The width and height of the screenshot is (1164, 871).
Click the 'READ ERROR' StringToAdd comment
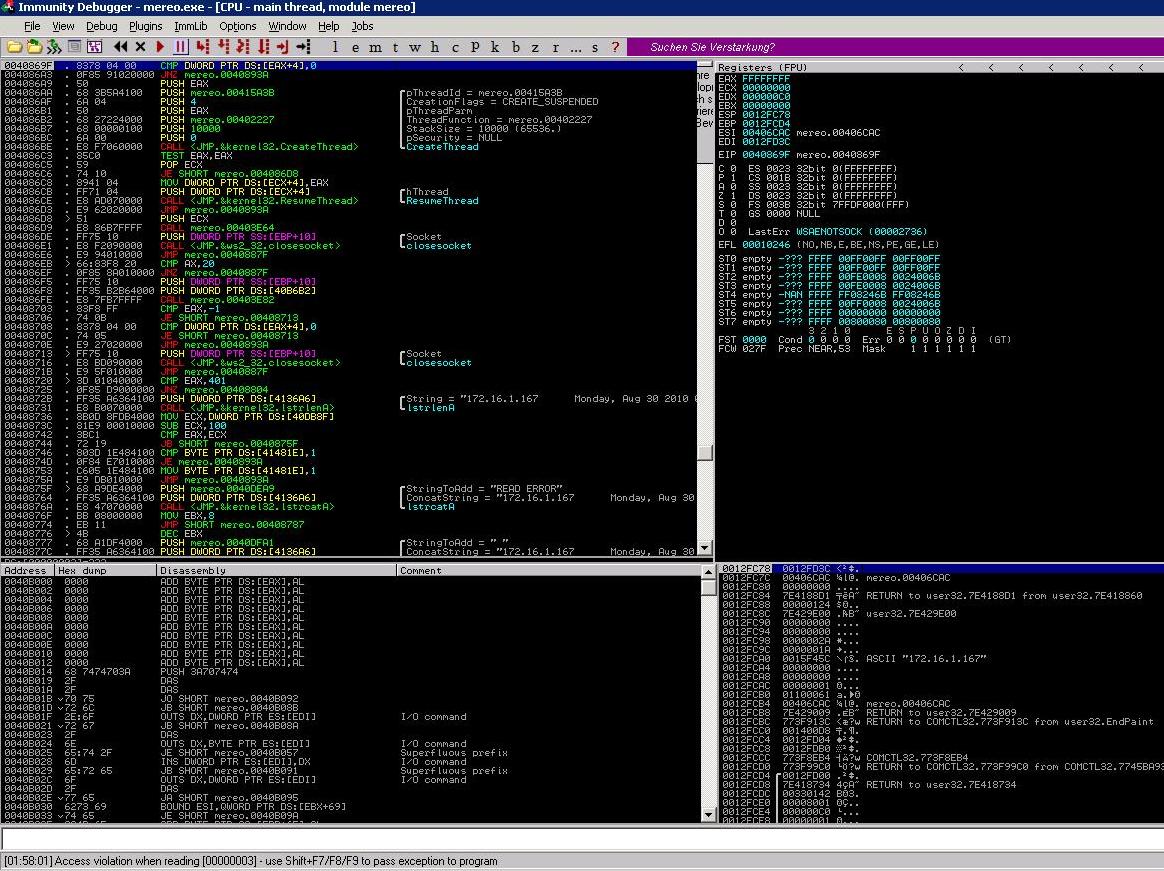(x=485, y=489)
